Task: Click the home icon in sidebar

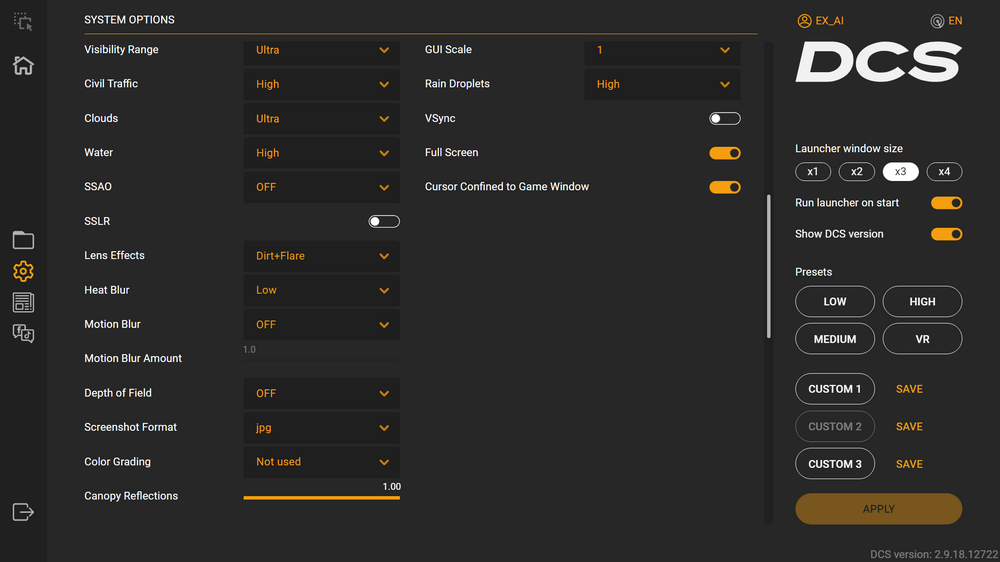Action: 23,66
